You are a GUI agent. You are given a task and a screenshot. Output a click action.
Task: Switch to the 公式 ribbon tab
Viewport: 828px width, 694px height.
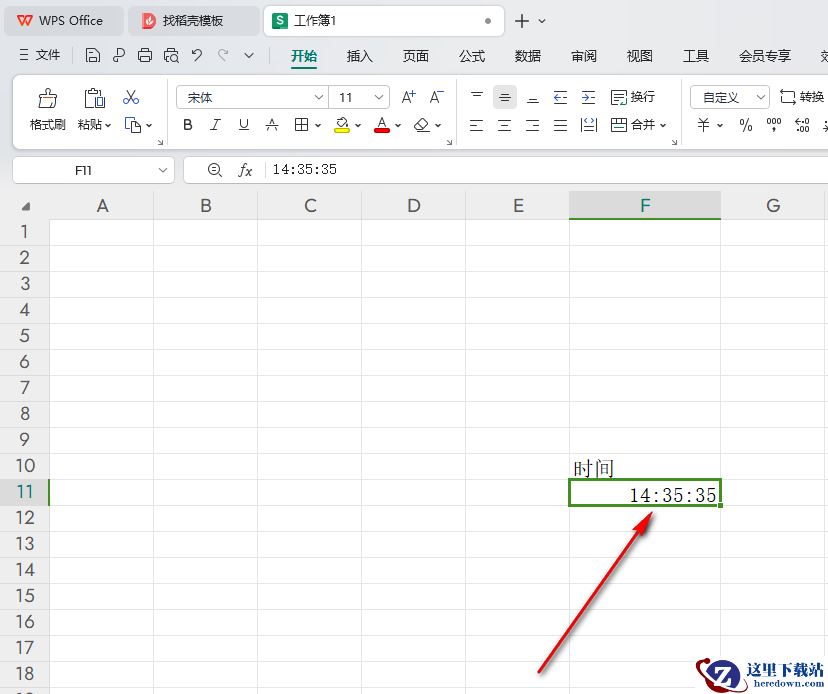[472, 56]
